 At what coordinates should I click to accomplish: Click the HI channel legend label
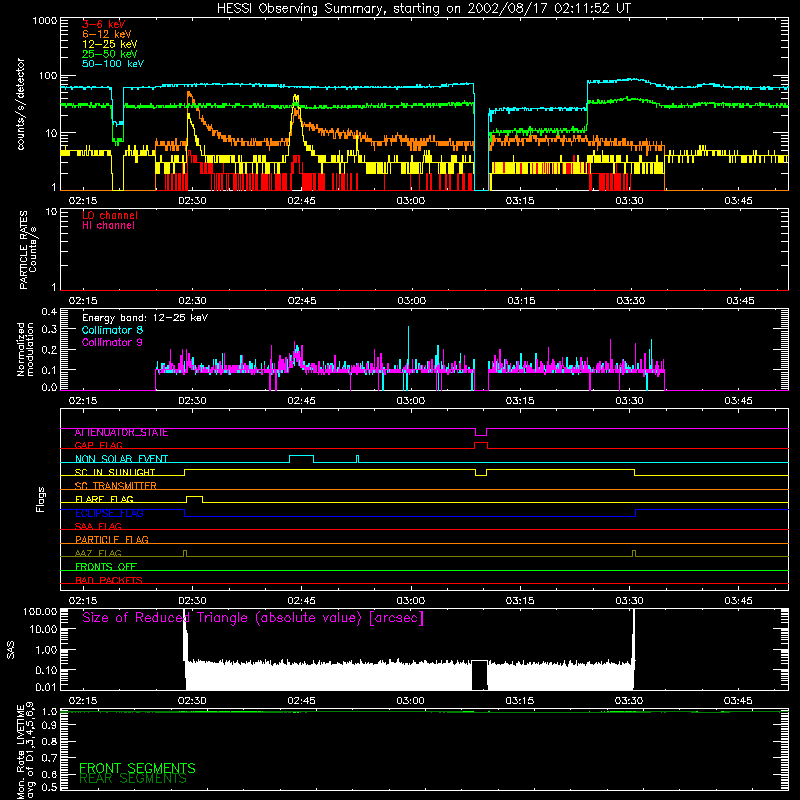[x=108, y=226]
